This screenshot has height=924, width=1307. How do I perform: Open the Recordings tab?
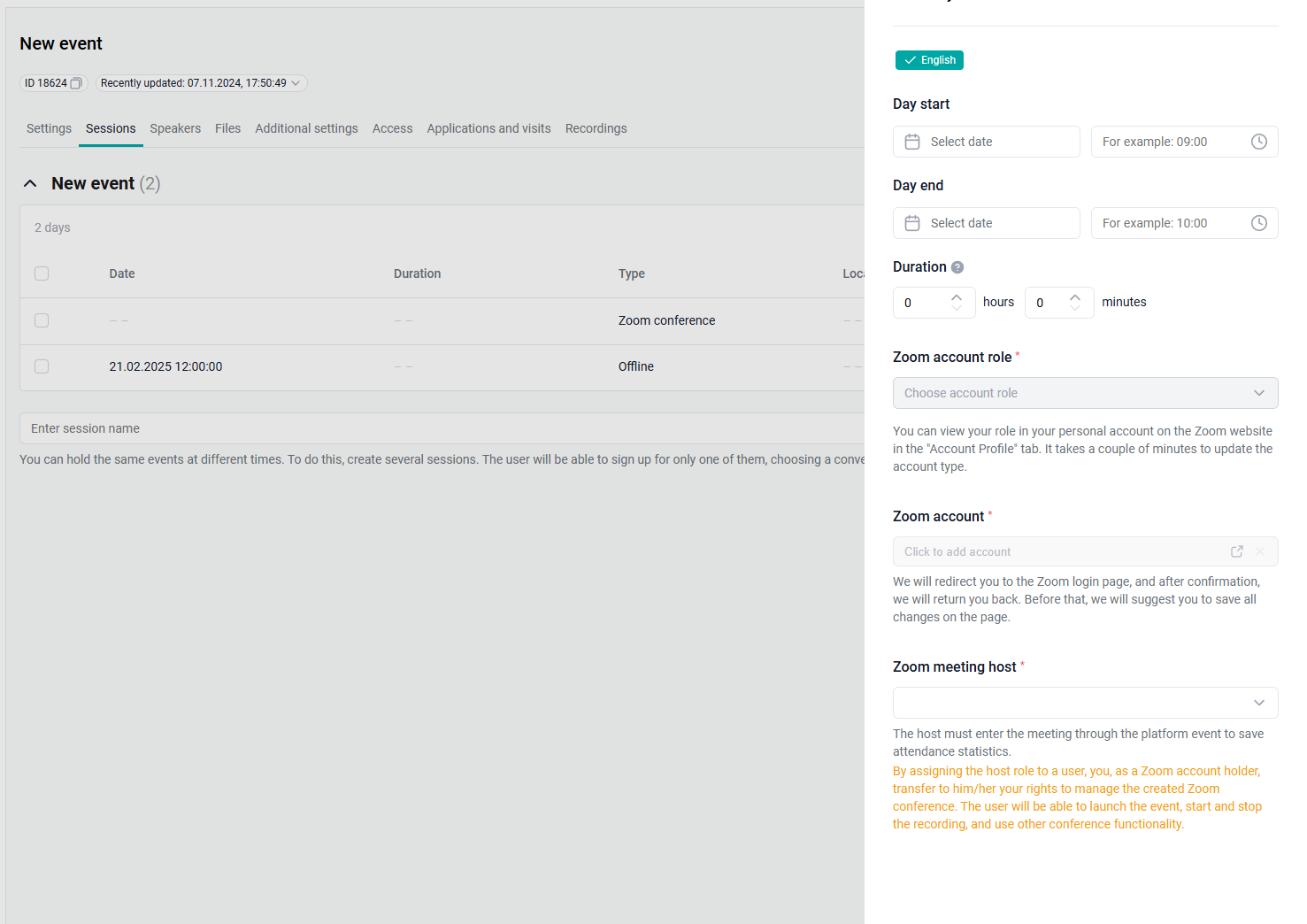pyautogui.click(x=596, y=128)
